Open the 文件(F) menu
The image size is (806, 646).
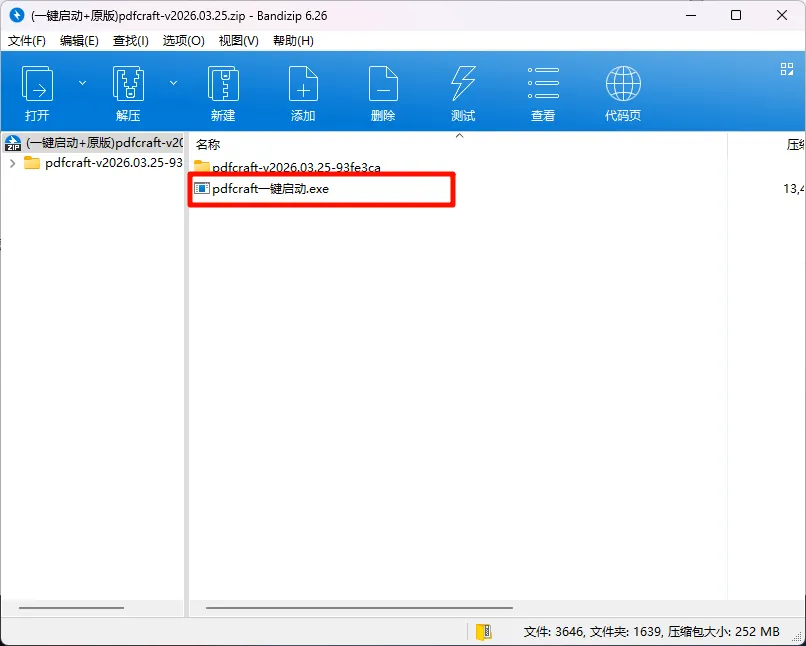coord(27,41)
